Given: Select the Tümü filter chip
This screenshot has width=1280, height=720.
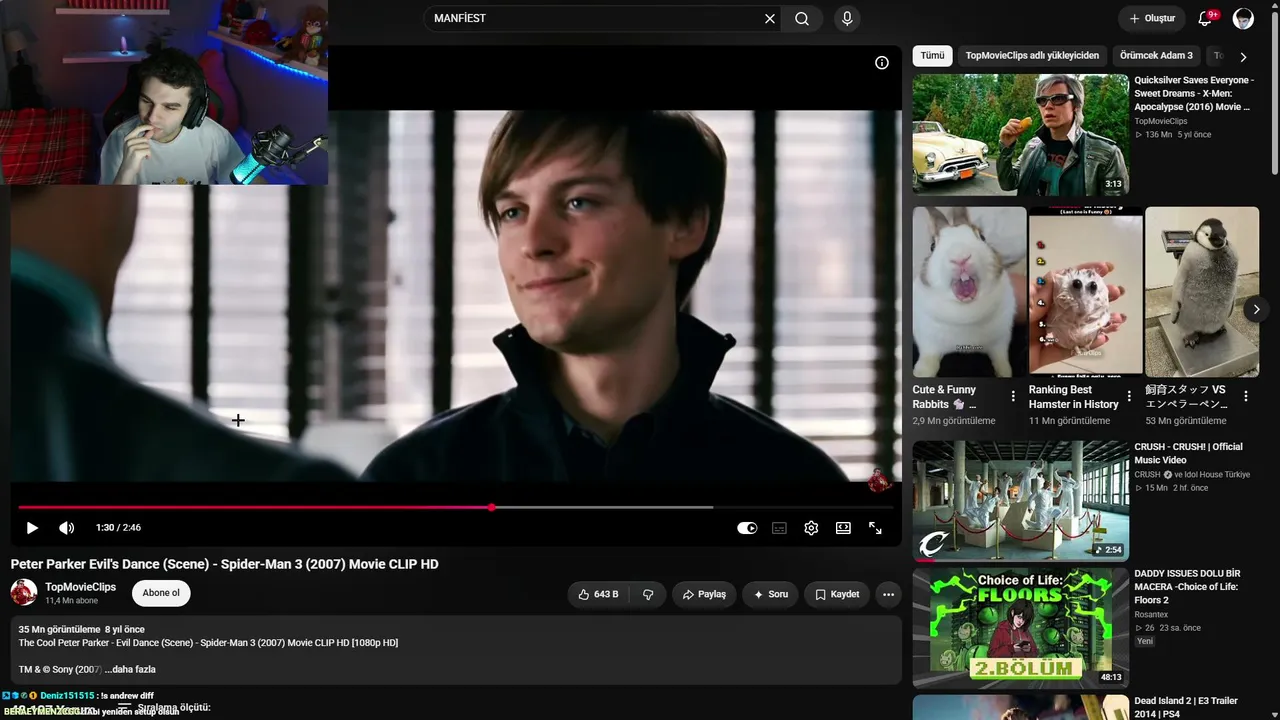Looking at the screenshot, I should click(x=932, y=56).
